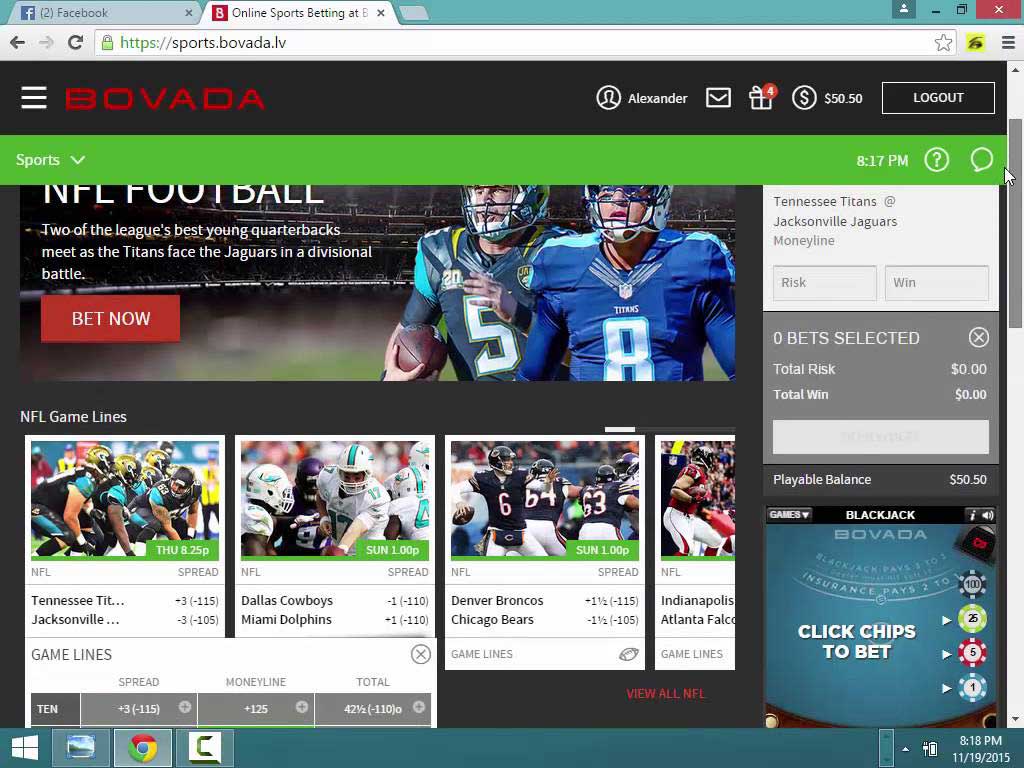Close the Online Sports Betting tab

[x=381, y=12]
